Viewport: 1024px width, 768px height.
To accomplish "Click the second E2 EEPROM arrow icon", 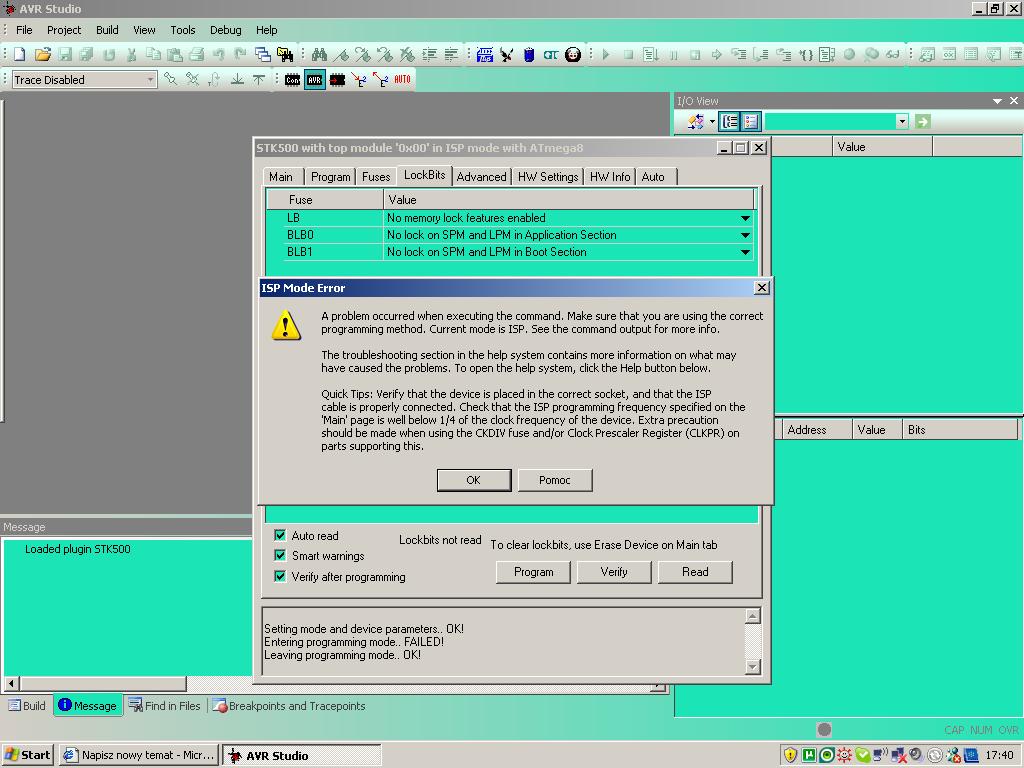I will [x=380, y=80].
